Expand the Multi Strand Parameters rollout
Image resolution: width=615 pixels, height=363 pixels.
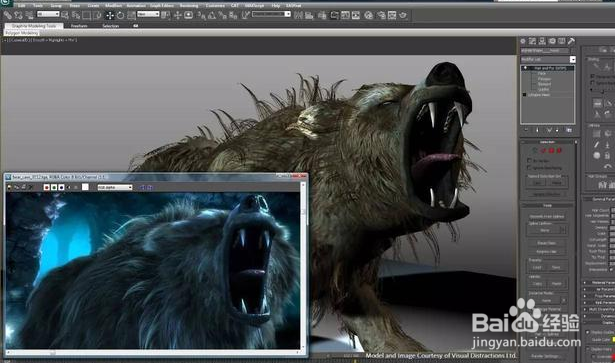(x=600, y=309)
